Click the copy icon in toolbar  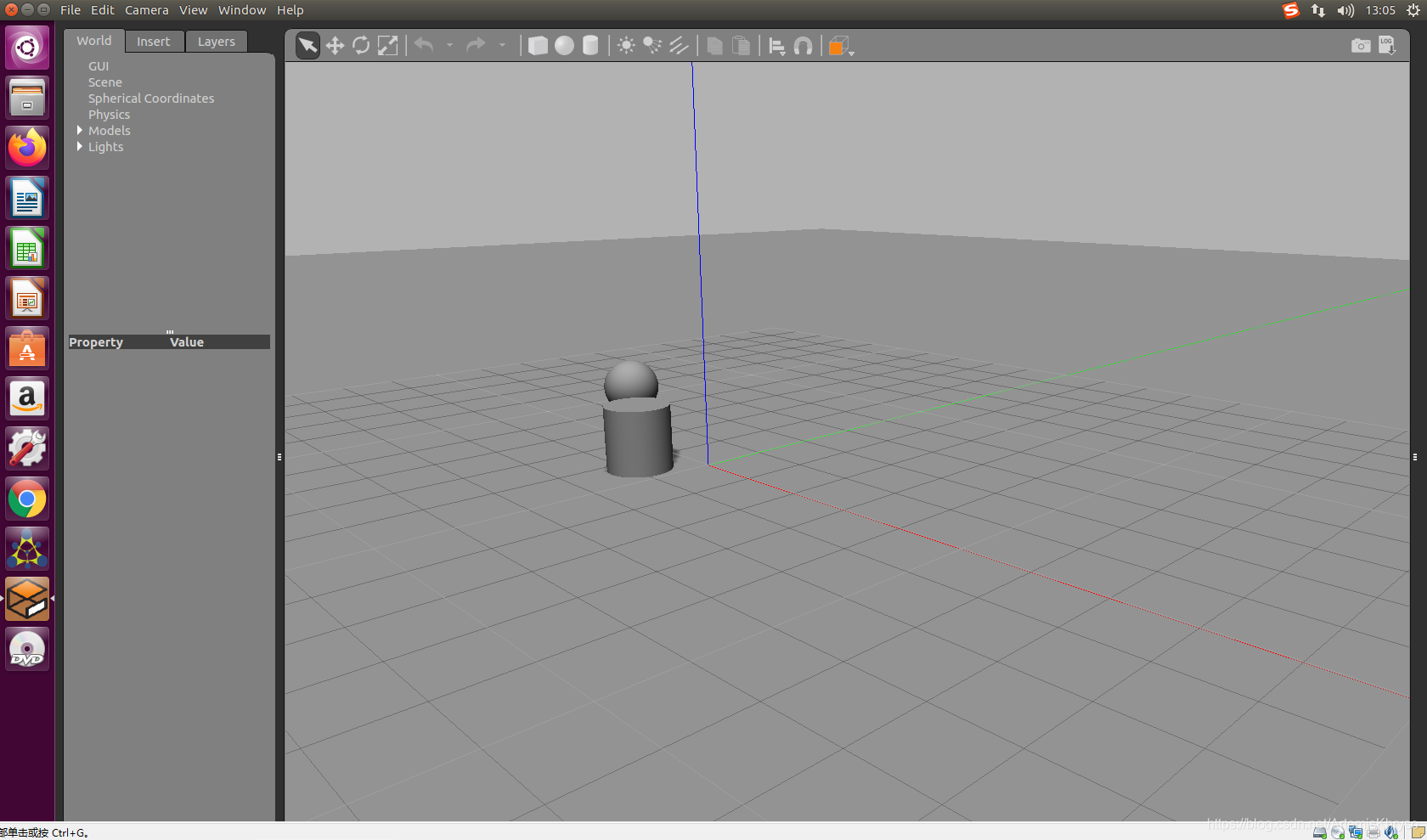click(x=714, y=45)
